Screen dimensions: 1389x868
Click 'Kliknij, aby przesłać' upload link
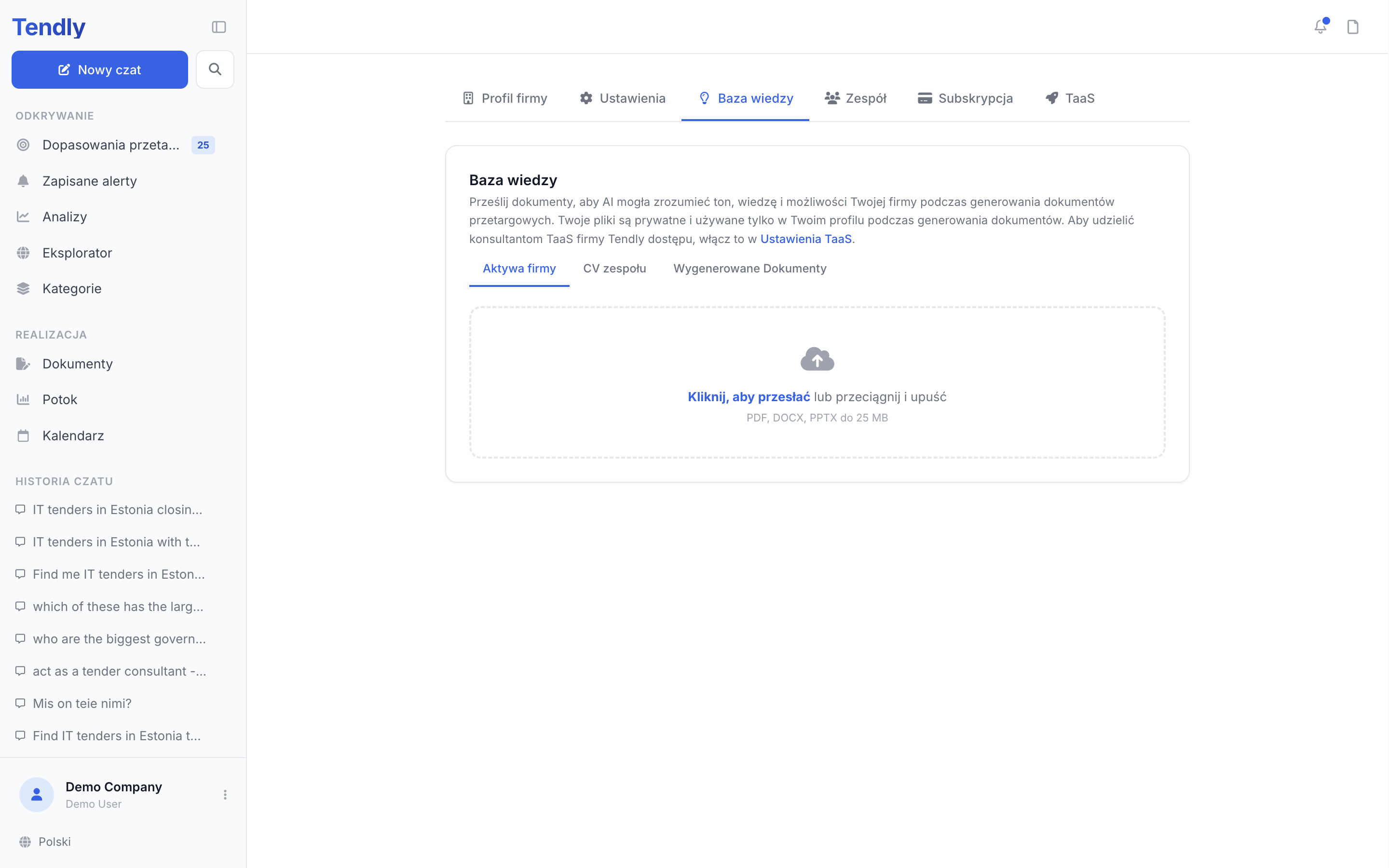click(749, 397)
